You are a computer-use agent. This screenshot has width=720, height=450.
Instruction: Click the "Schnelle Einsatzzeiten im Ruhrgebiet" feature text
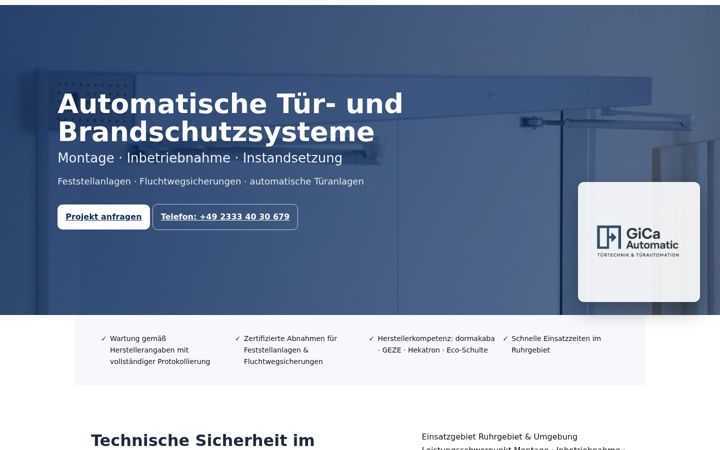pyautogui.click(x=556, y=344)
